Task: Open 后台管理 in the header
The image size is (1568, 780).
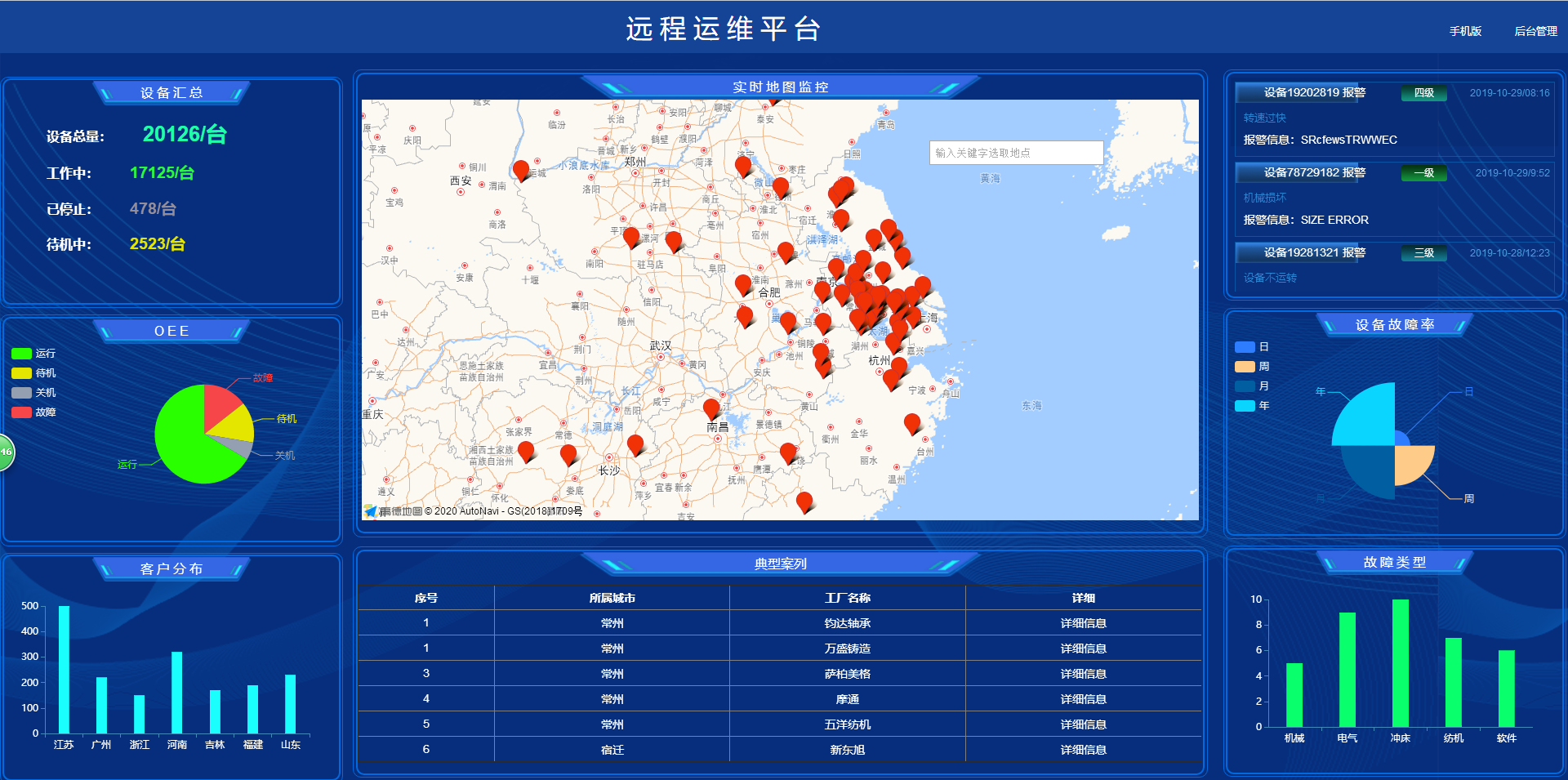Action: pyautogui.click(x=1535, y=31)
